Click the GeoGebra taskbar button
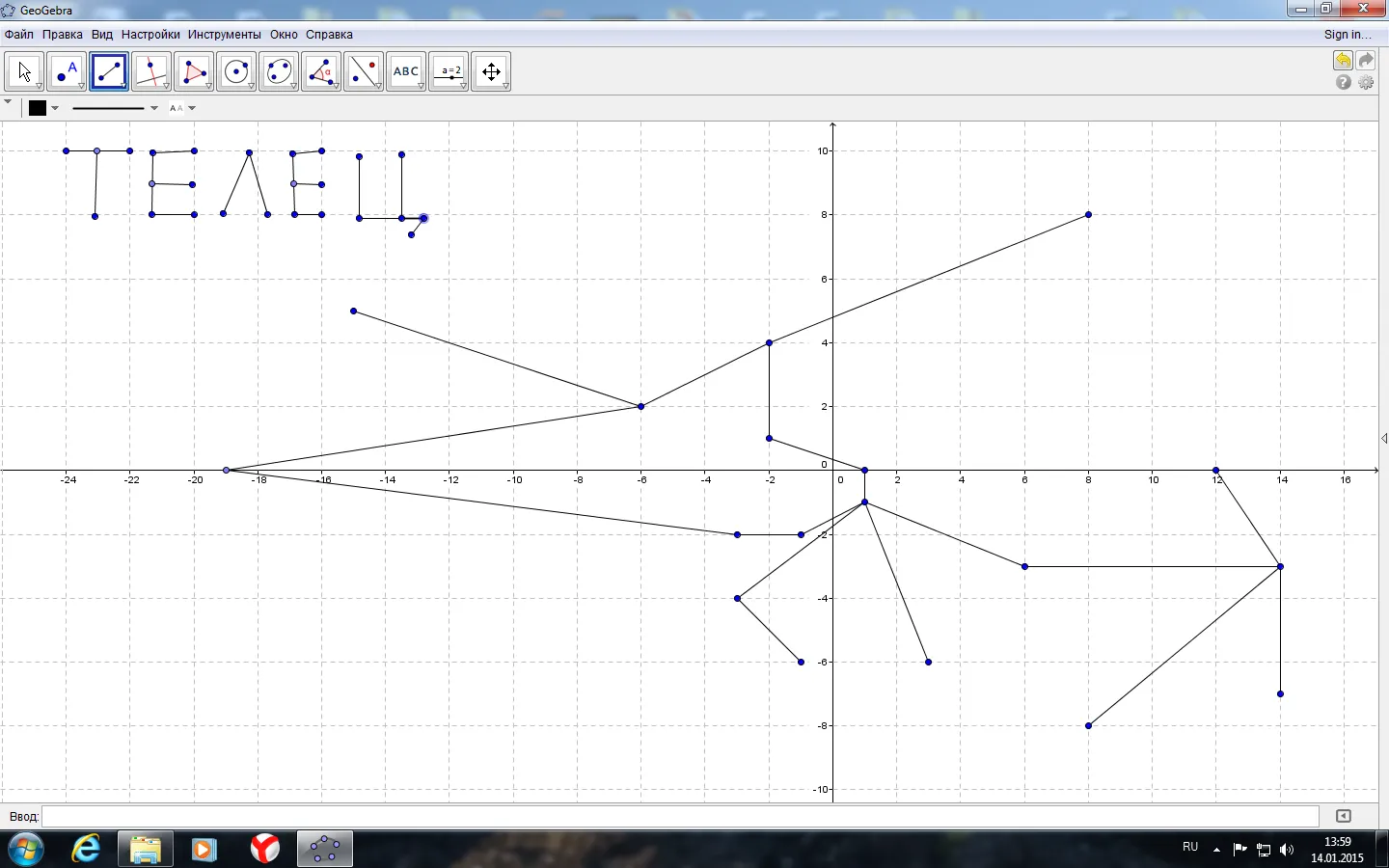 click(x=324, y=850)
